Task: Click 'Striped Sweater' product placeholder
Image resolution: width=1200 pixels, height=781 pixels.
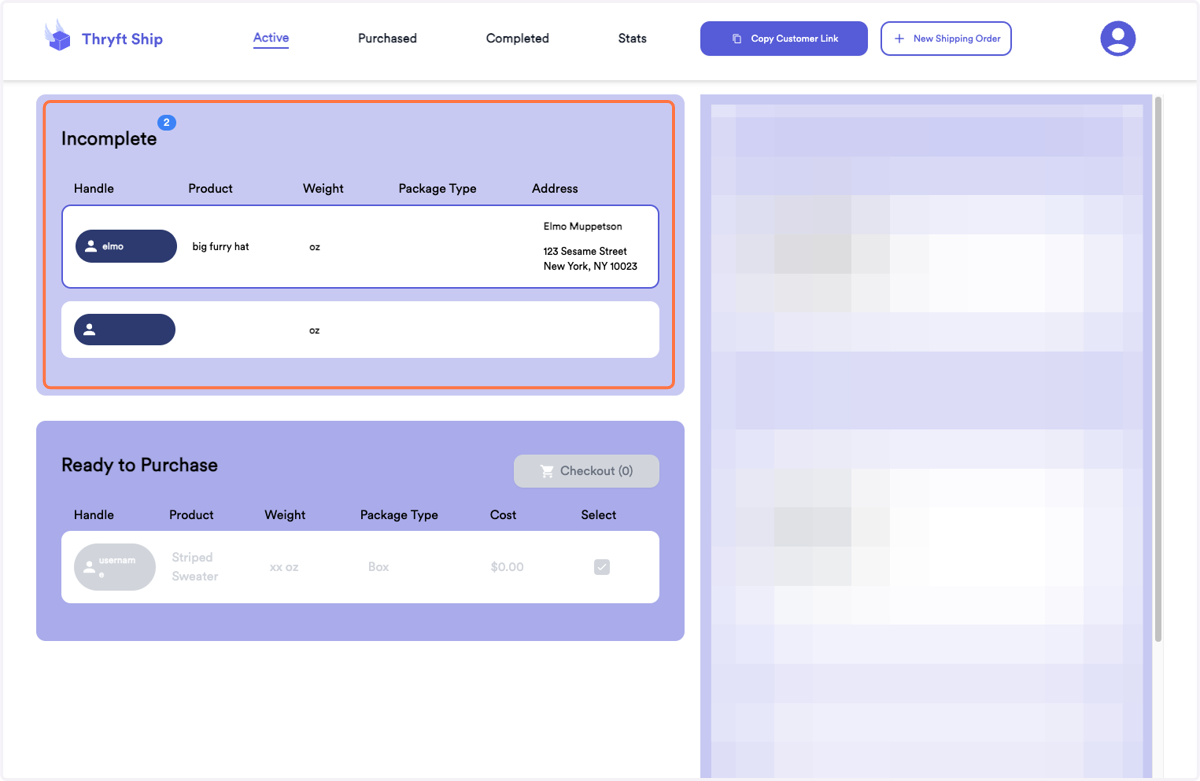Action: click(195, 567)
